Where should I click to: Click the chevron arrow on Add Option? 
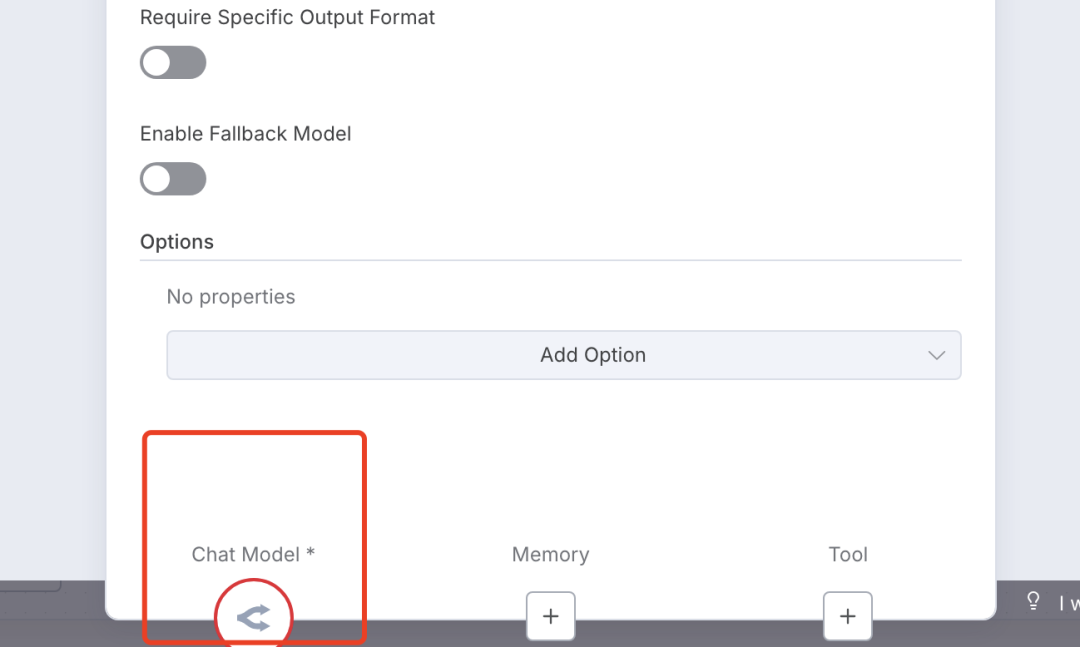936,355
